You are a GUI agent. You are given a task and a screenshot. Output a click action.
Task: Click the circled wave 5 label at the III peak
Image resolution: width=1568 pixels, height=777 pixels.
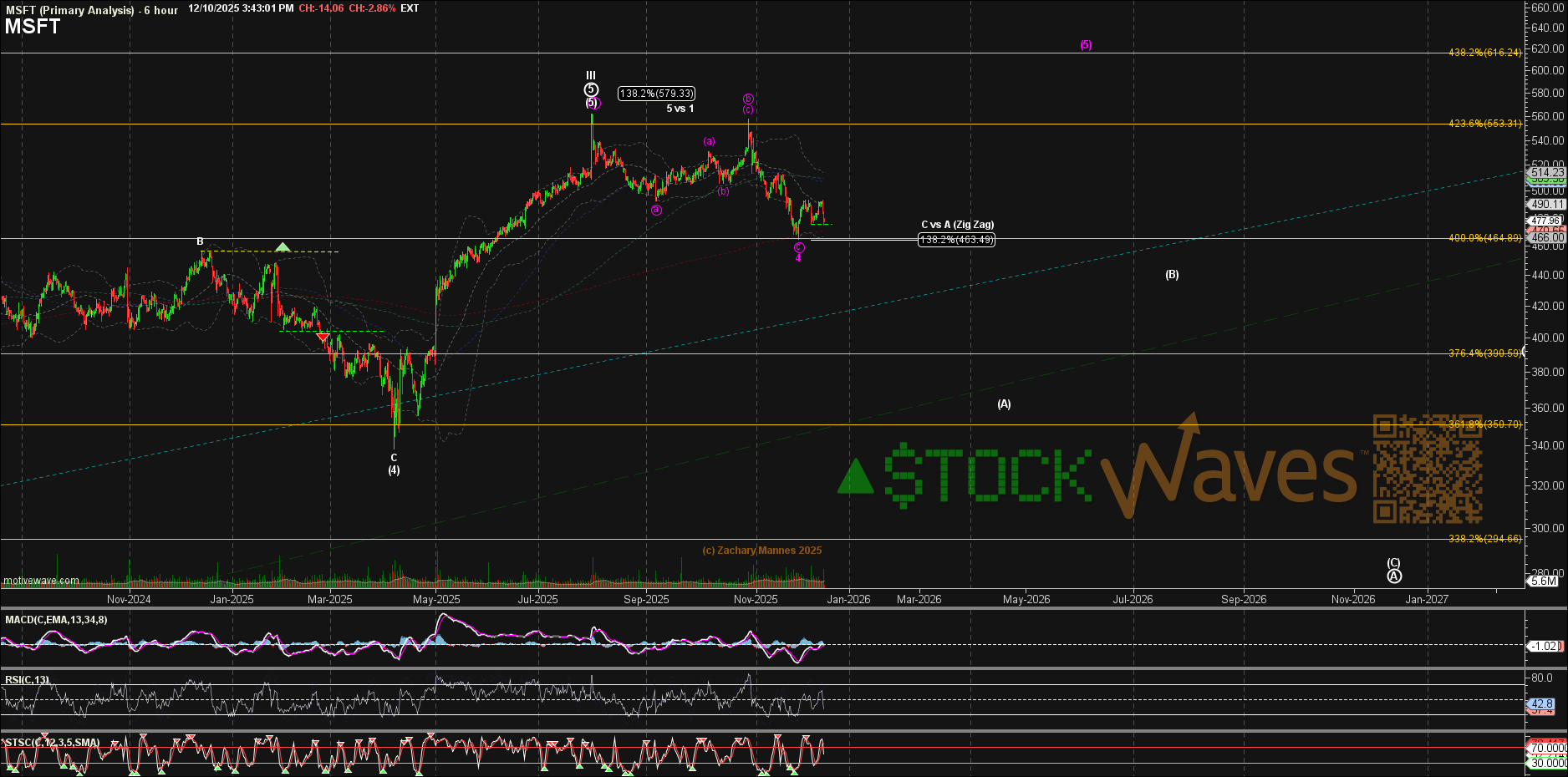[x=592, y=88]
